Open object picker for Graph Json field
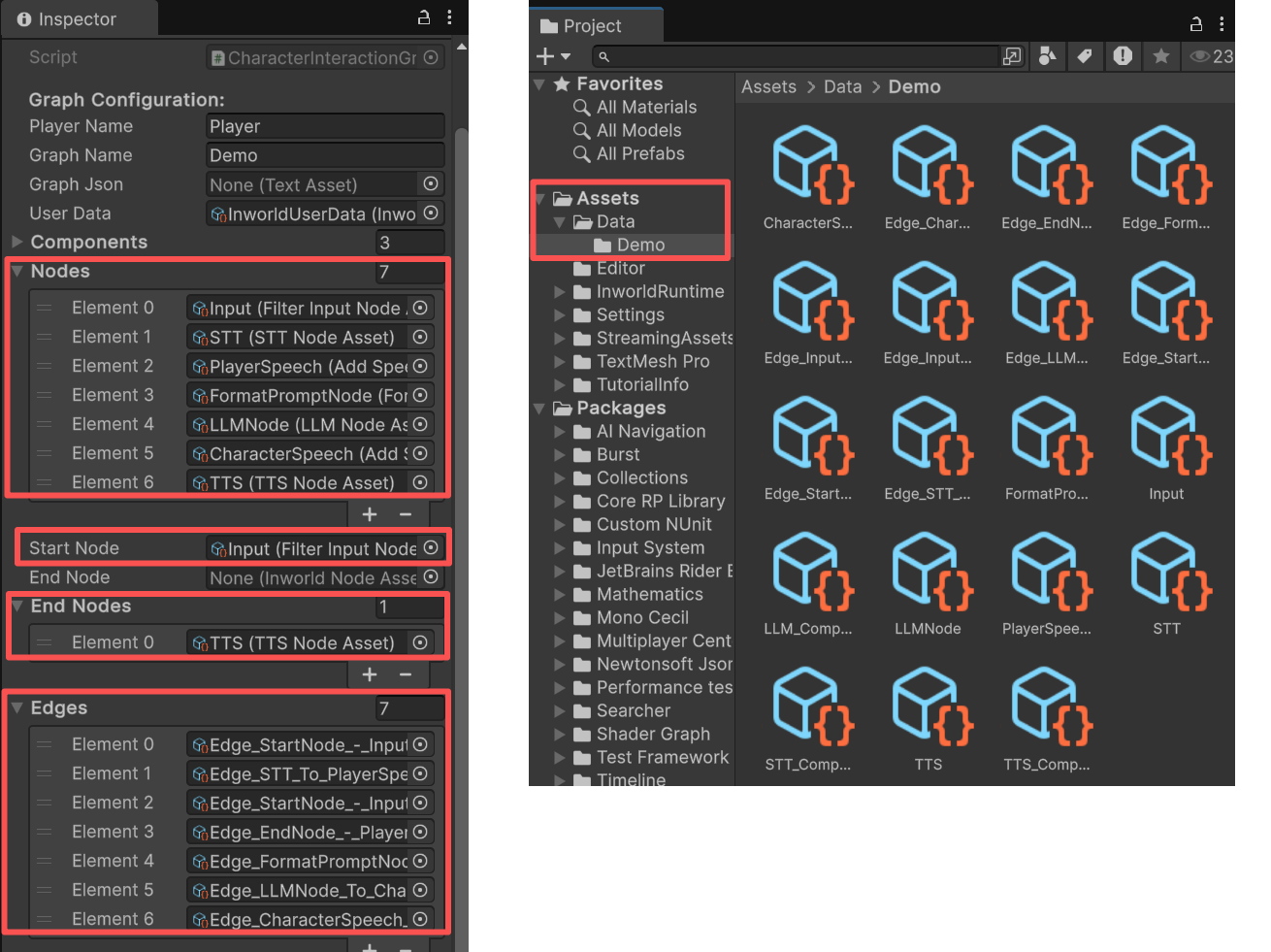The image size is (1271, 952). tap(431, 183)
